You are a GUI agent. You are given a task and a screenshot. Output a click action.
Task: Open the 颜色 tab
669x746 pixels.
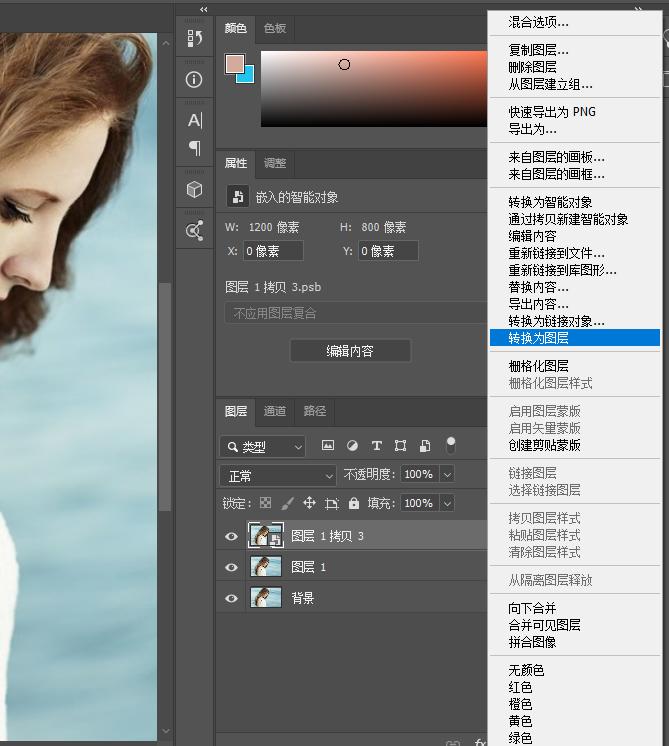click(236, 29)
